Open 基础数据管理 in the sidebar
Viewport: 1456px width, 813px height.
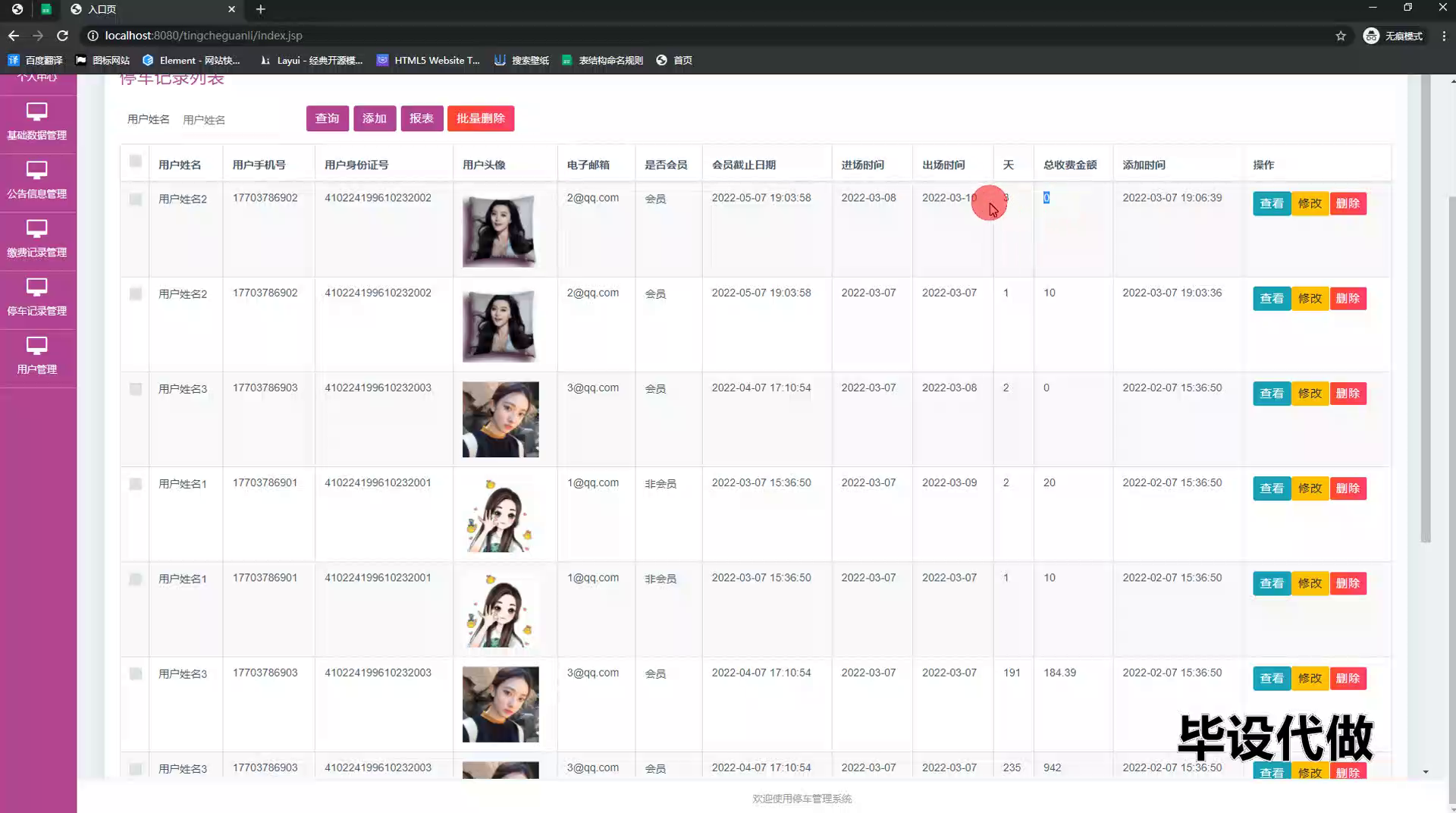pos(37,123)
